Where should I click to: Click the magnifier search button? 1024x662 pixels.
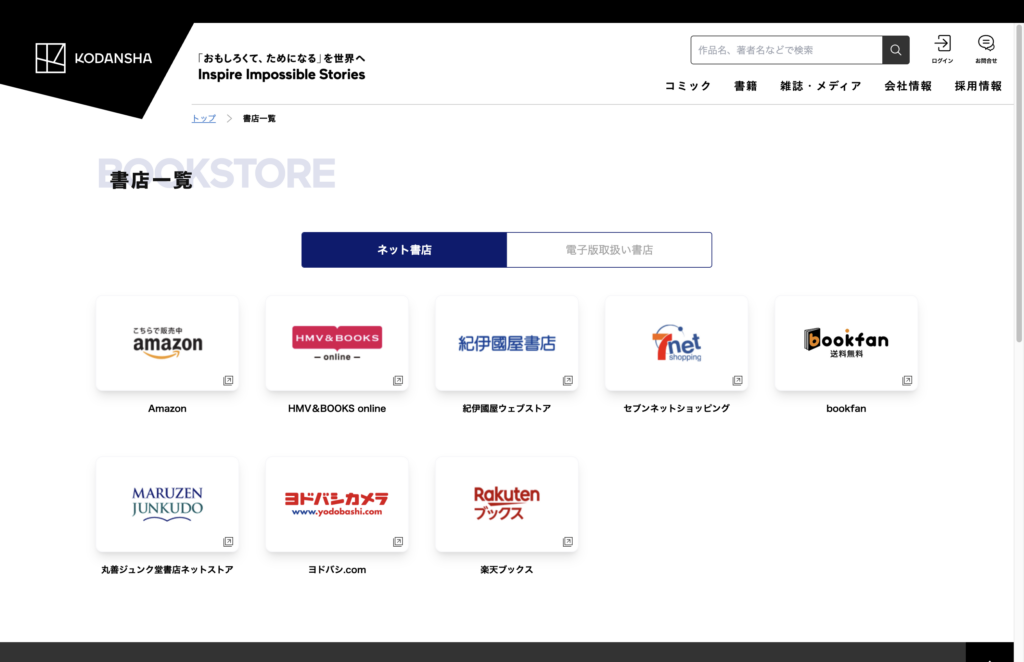895,50
